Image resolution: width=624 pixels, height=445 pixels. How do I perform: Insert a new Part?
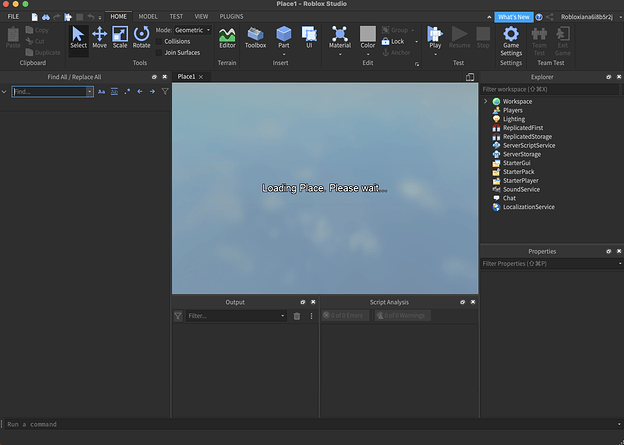click(283, 37)
